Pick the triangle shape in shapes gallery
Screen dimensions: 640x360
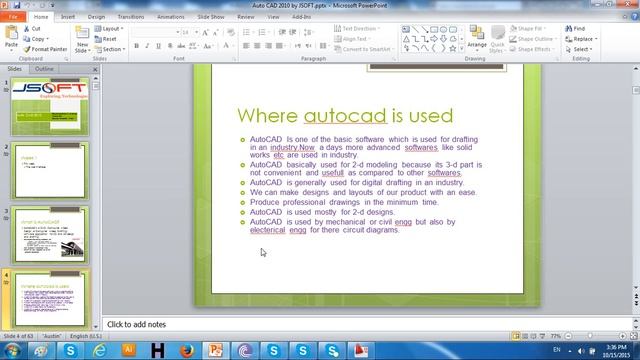[x=406, y=39]
